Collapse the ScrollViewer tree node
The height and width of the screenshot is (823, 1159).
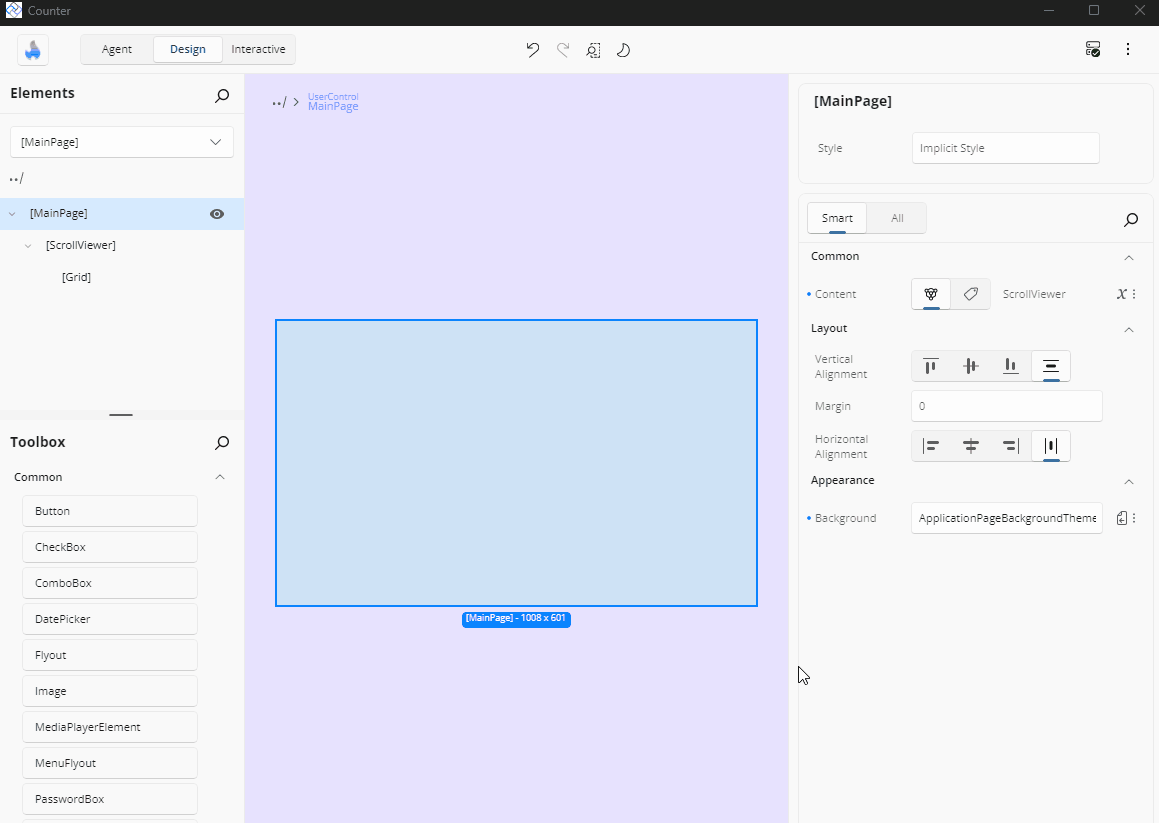[x=27, y=245]
